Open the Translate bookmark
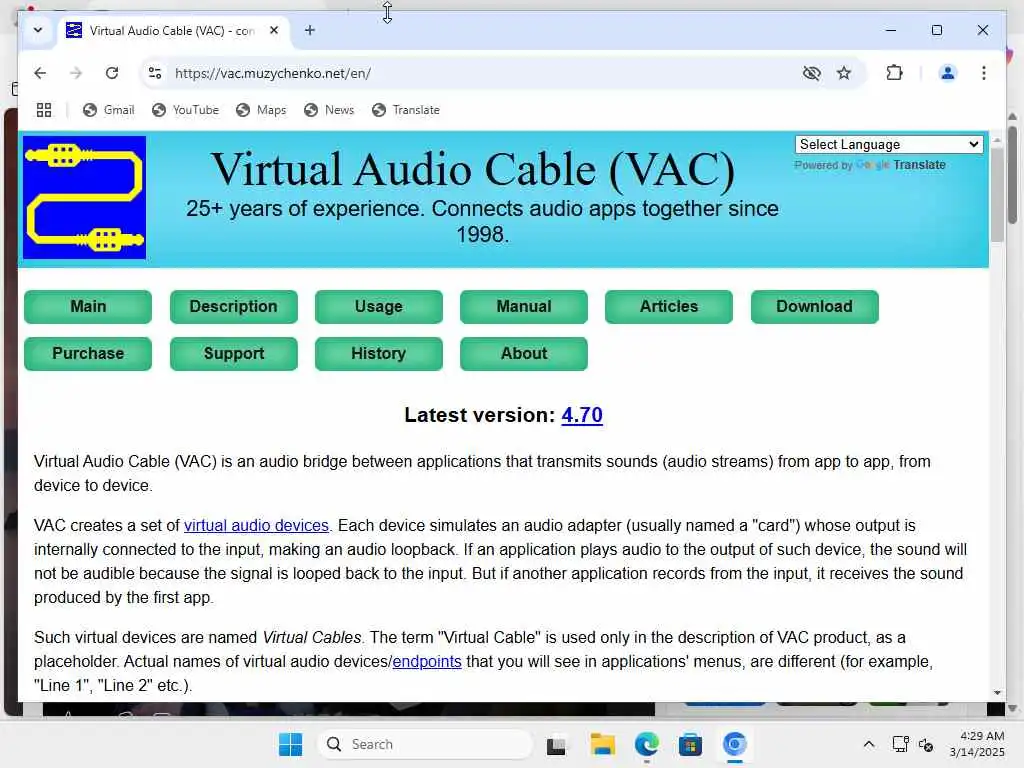The height and width of the screenshot is (768, 1024). click(406, 110)
